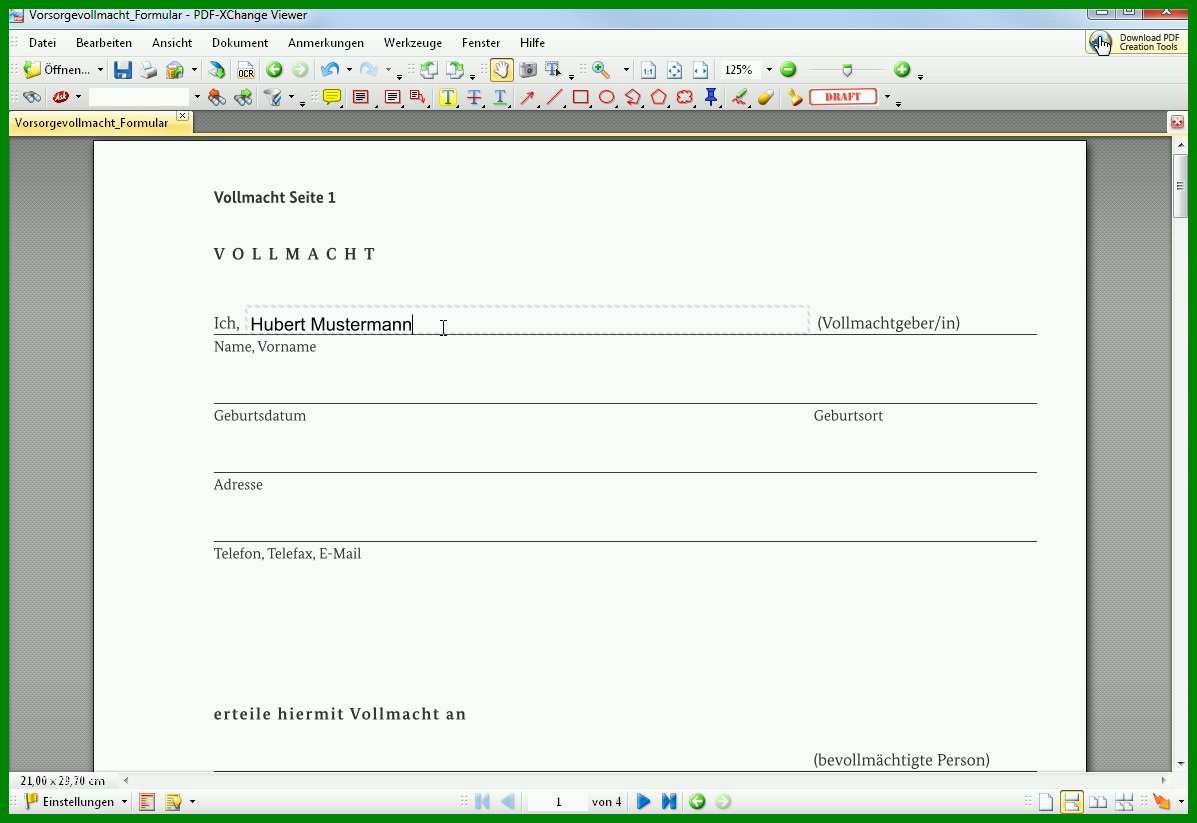Select the Snapshot camera tool
This screenshot has width=1197, height=823.
(528, 70)
